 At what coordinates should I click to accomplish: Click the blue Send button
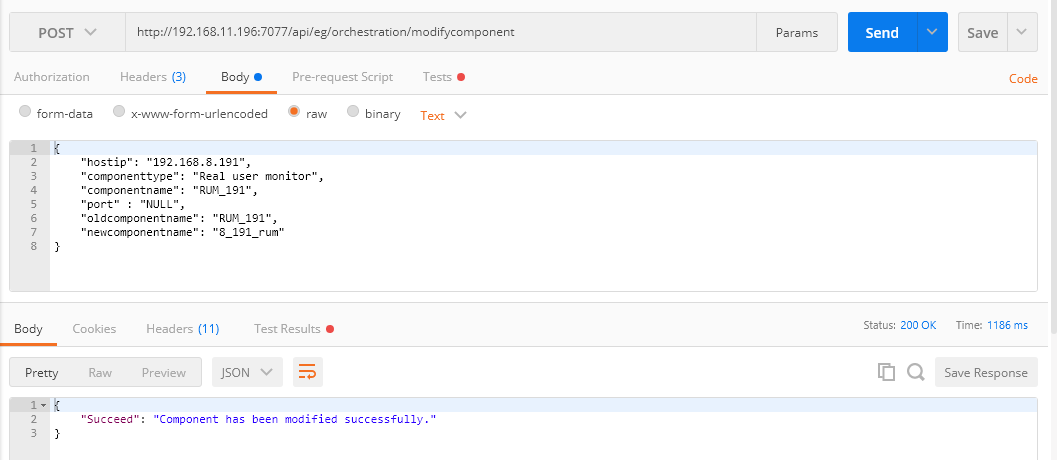[x=882, y=32]
